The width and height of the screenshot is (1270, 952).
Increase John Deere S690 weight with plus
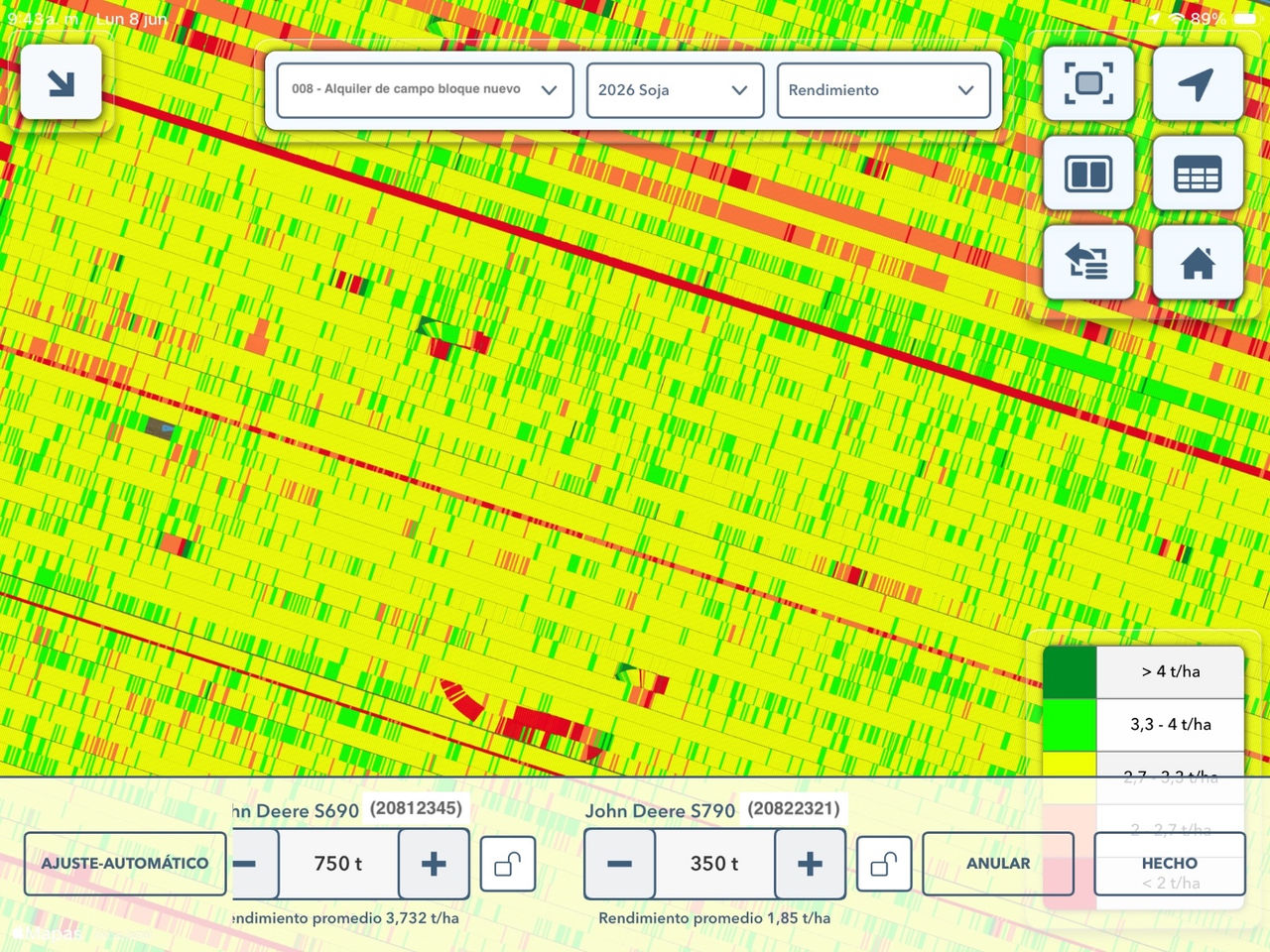pos(434,864)
